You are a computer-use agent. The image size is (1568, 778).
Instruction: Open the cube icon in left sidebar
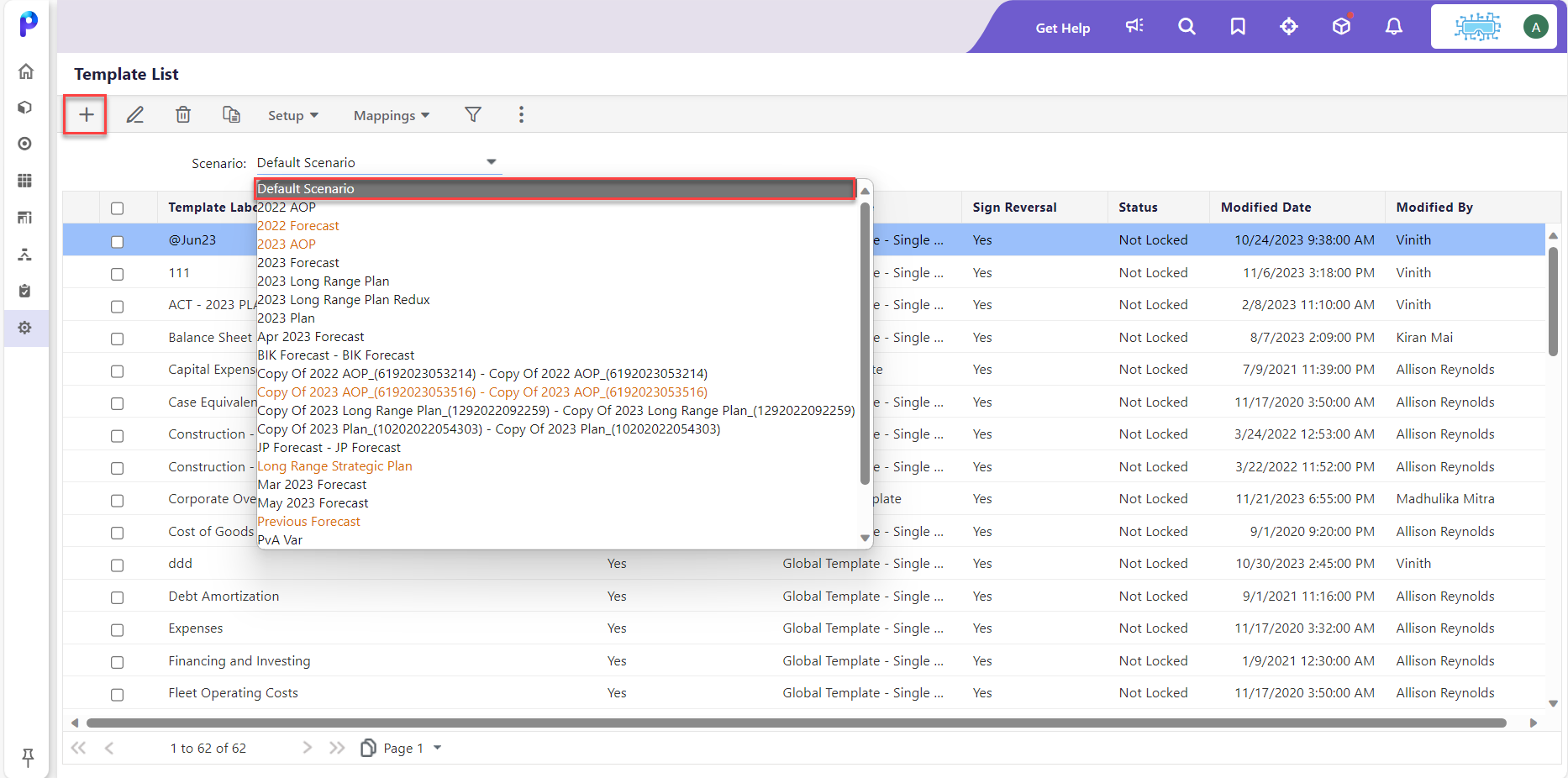25,108
